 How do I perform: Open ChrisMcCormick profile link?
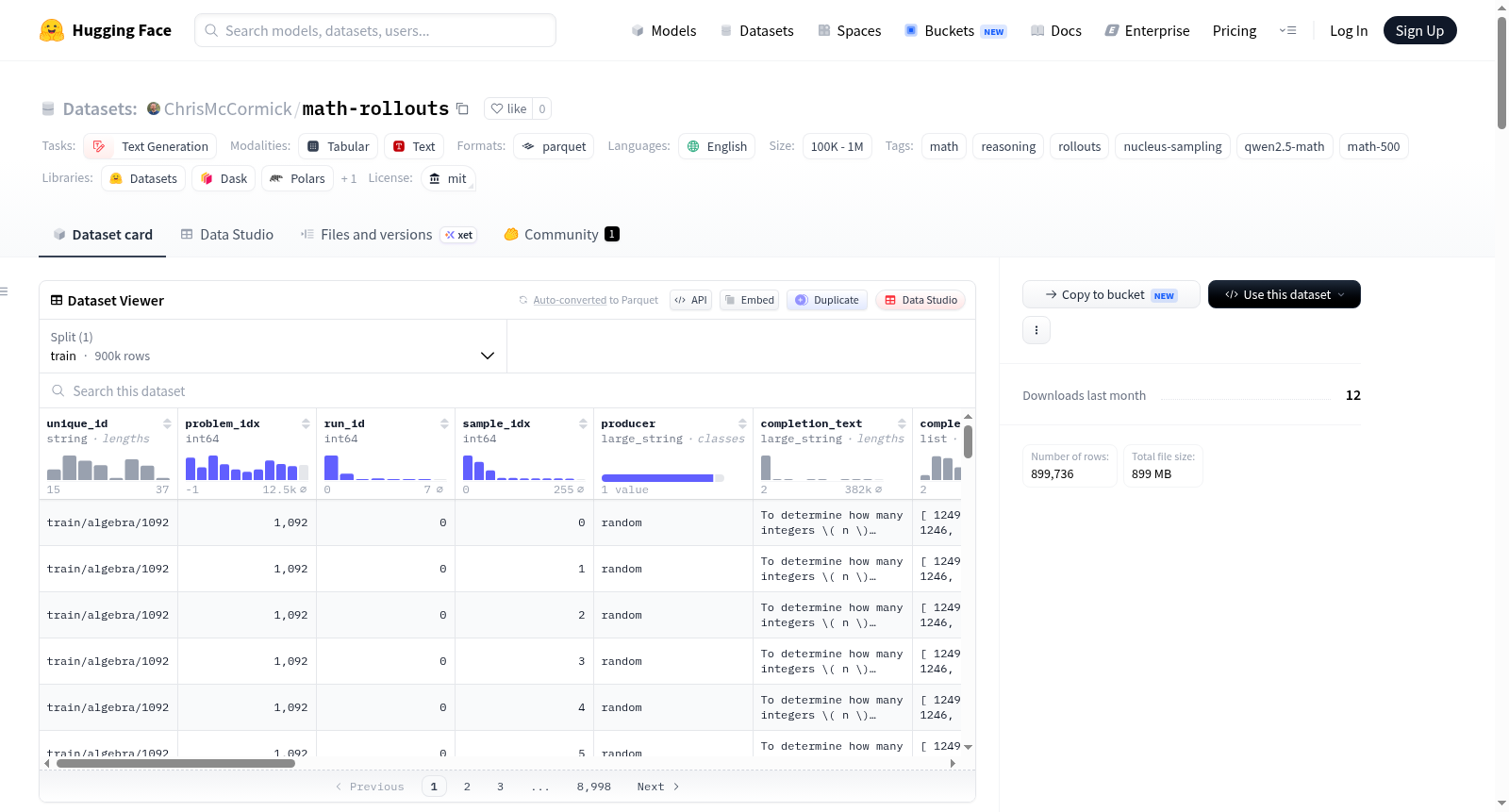click(x=228, y=108)
